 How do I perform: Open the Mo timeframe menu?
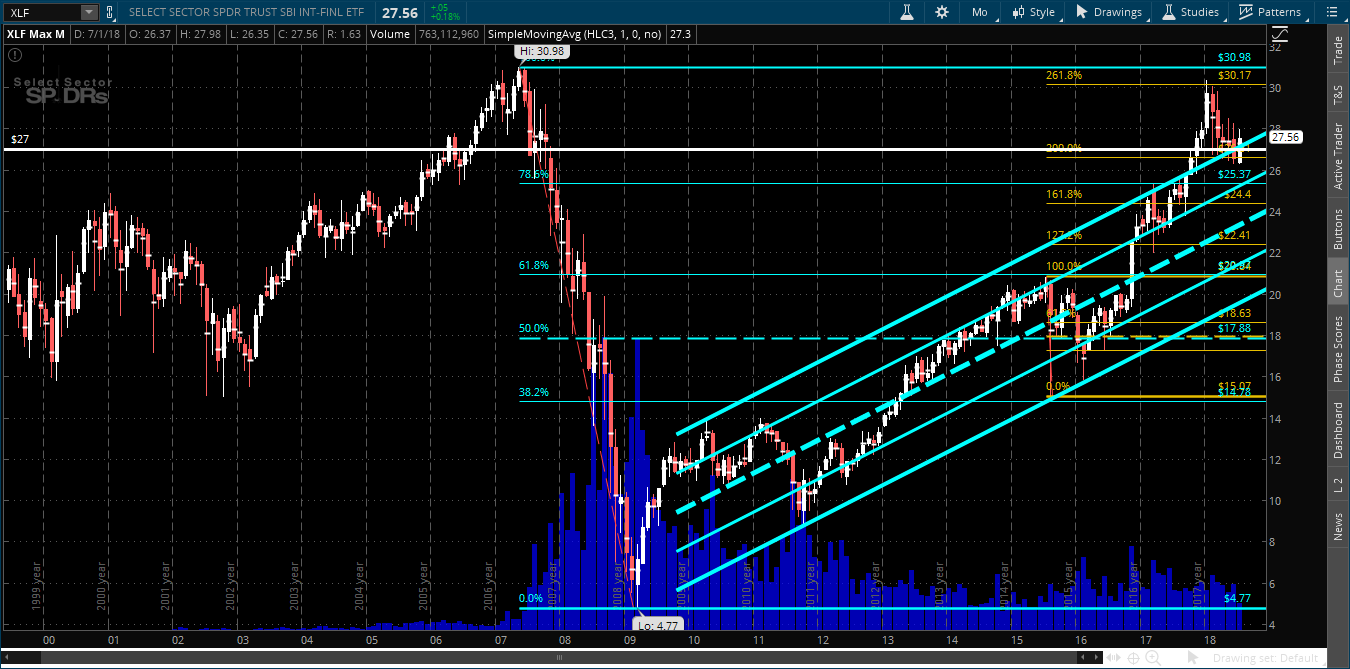pyautogui.click(x=979, y=12)
